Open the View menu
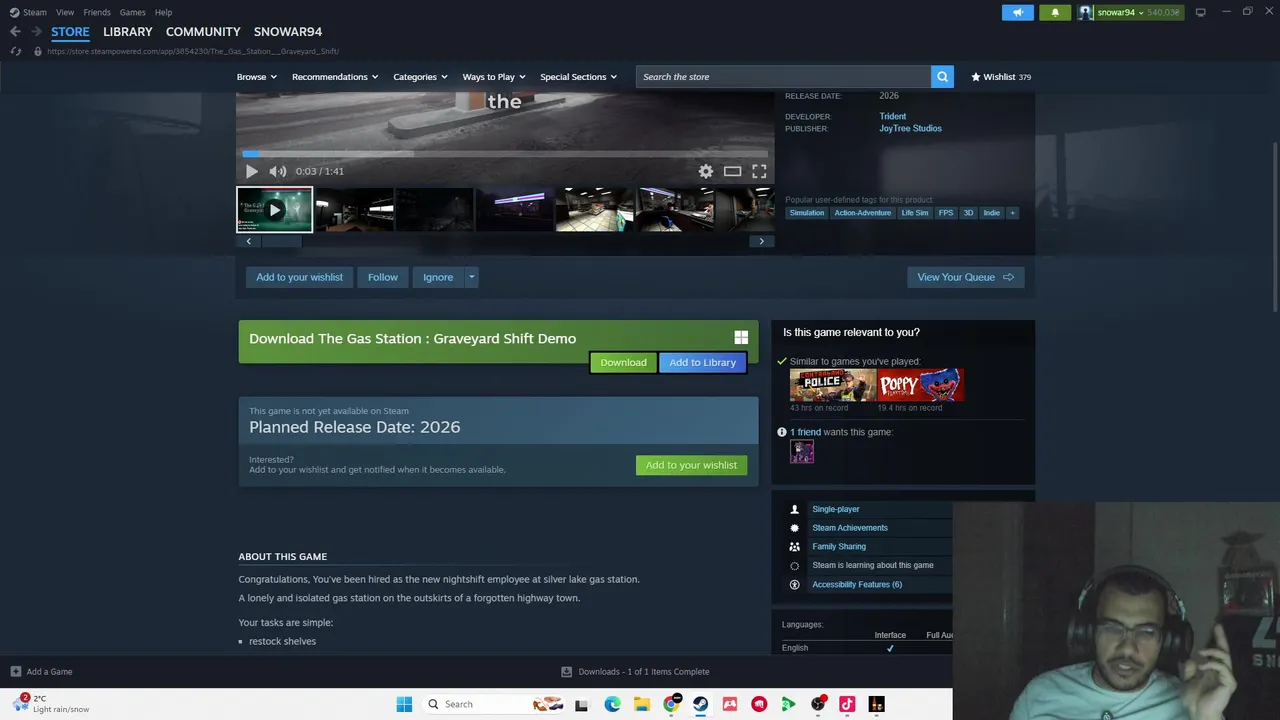Viewport: 1280px width, 720px height. coord(65,12)
